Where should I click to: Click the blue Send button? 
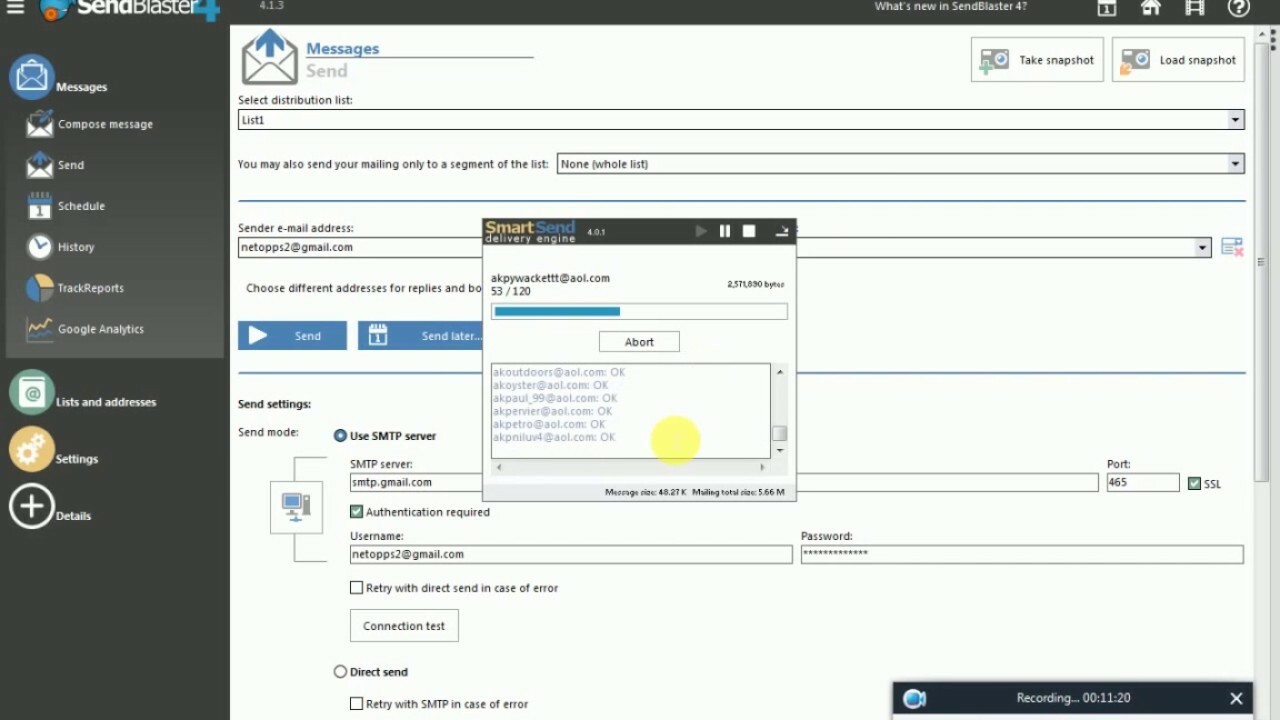pos(292,336)
